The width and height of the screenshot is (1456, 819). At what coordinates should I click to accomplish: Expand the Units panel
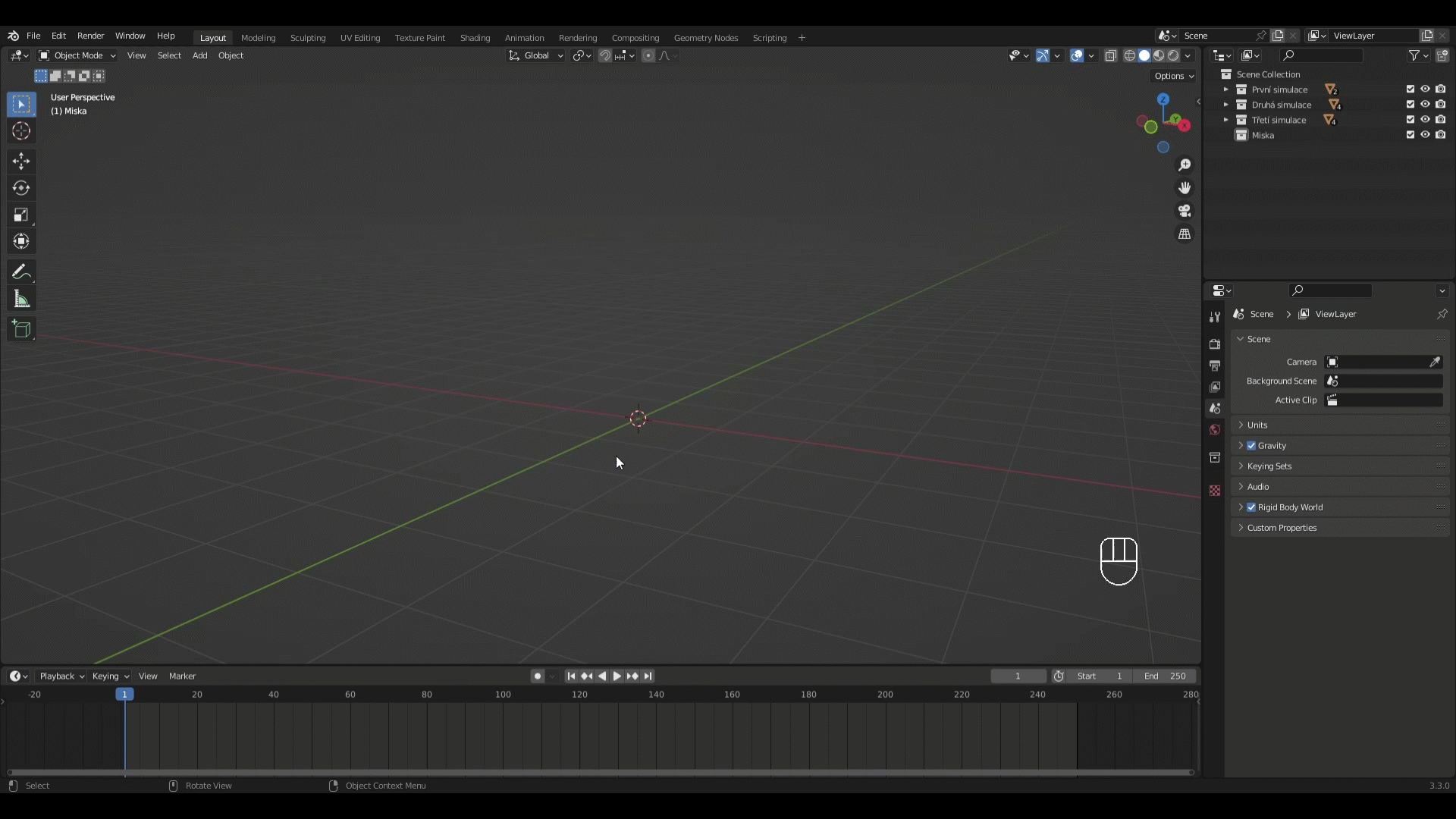coord(1257,425)
